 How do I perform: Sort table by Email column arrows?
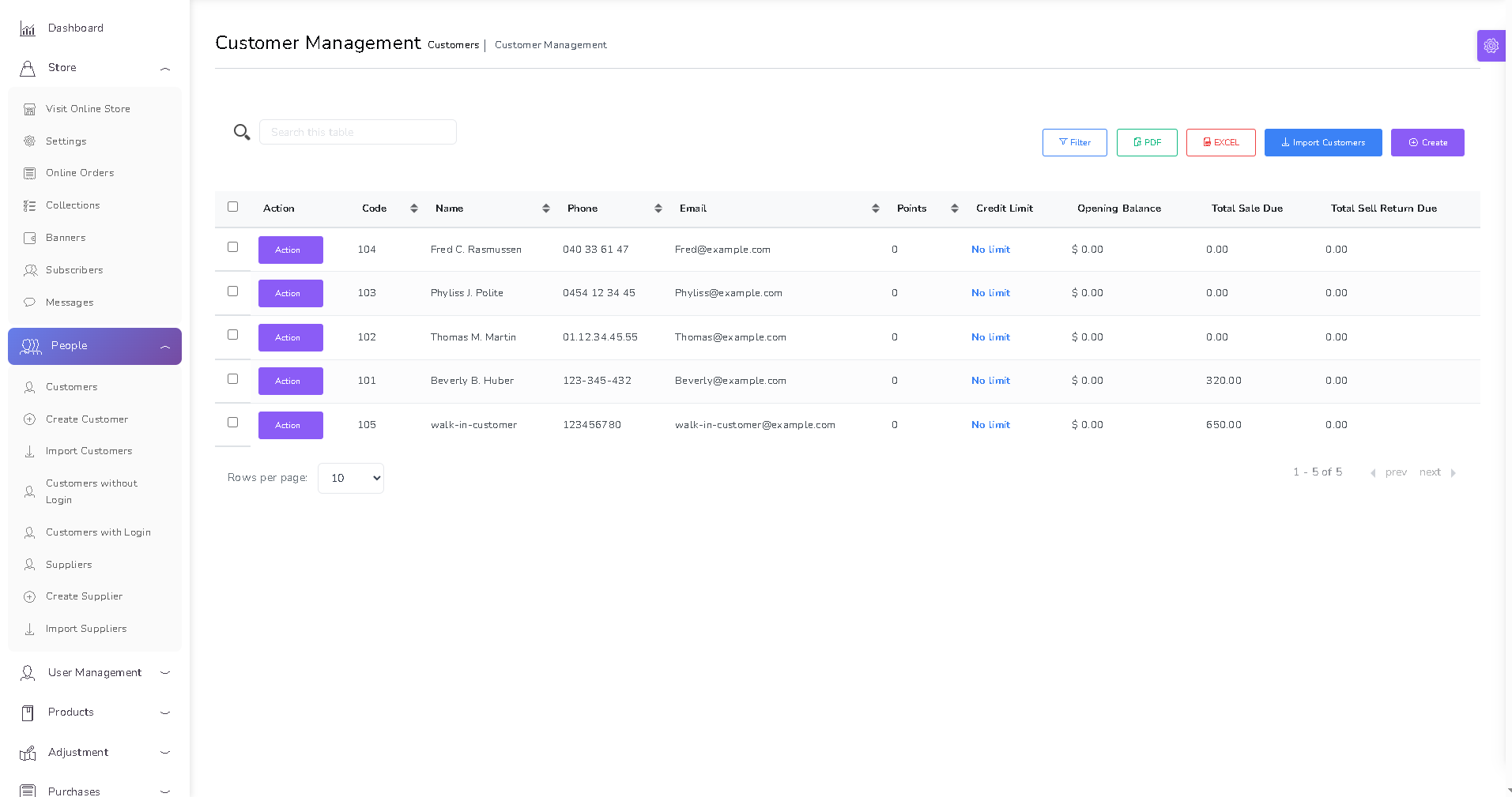pyautogui.click(x=875, y=209)
